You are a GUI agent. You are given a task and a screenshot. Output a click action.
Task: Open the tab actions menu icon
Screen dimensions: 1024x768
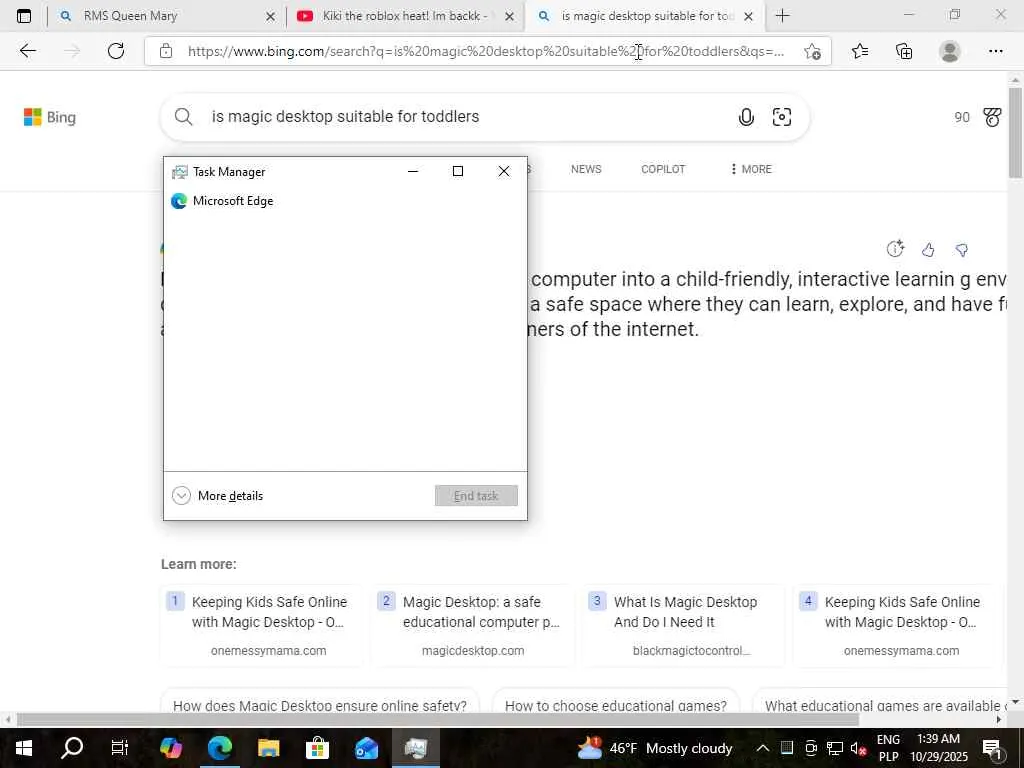(x=24, y=16)
